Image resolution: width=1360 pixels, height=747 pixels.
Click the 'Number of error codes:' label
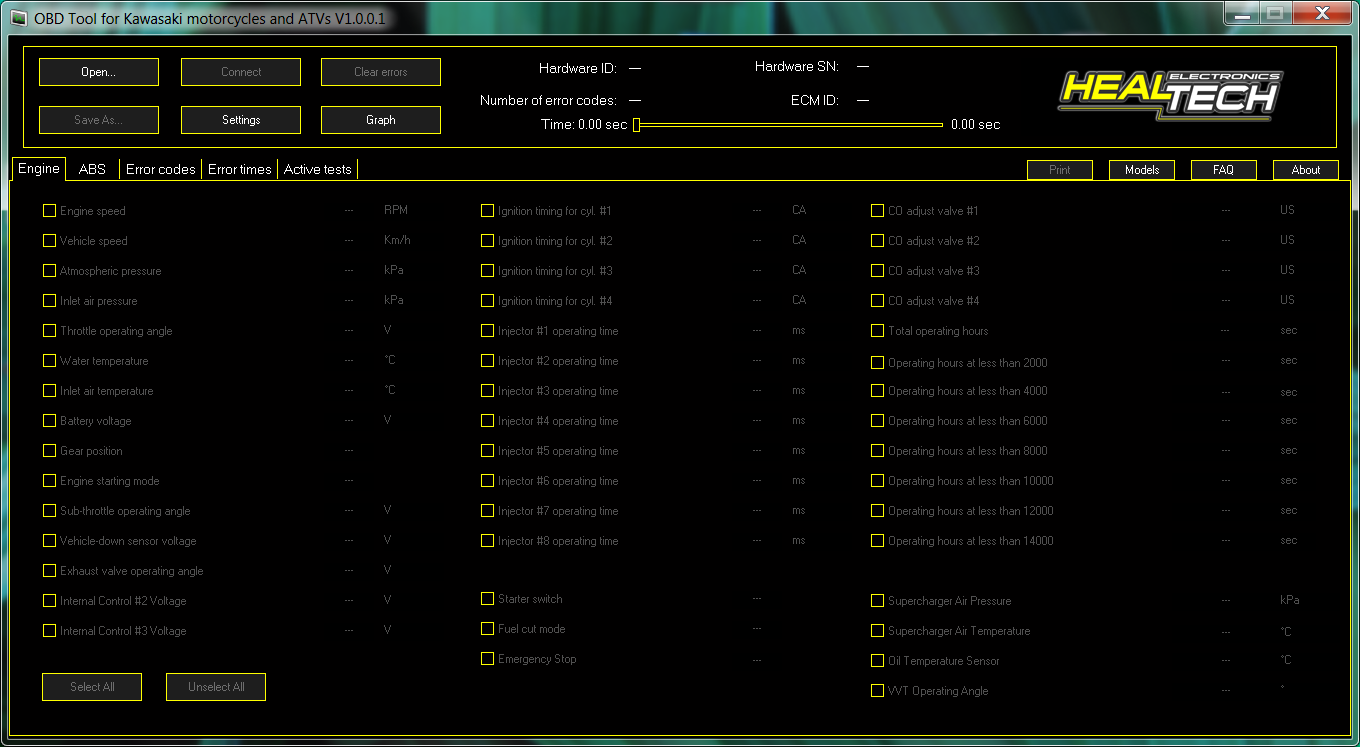[548, 101]
